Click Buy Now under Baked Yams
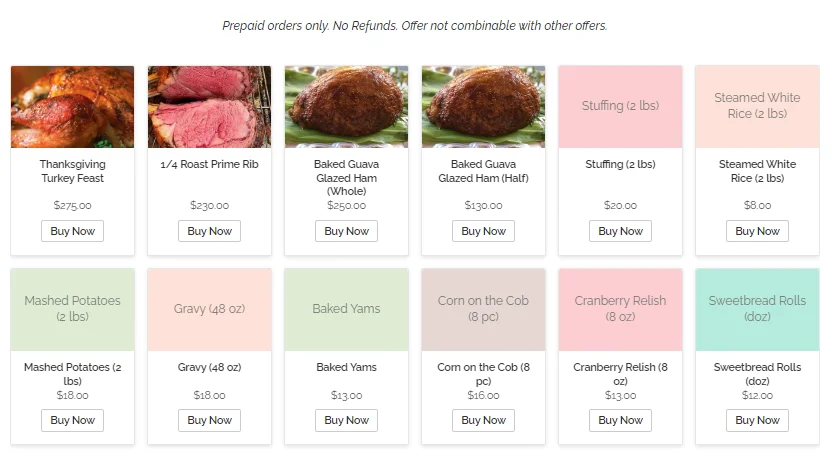 346,421
